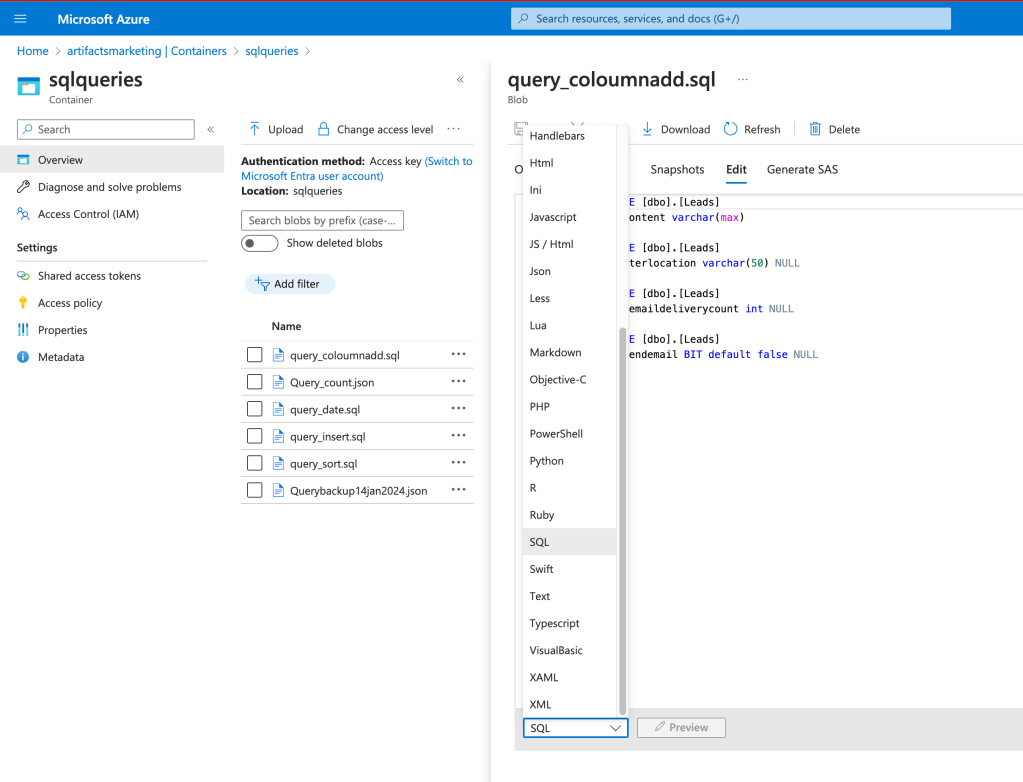Click the Access Control (IAM) people icon

tap(23, 214)
